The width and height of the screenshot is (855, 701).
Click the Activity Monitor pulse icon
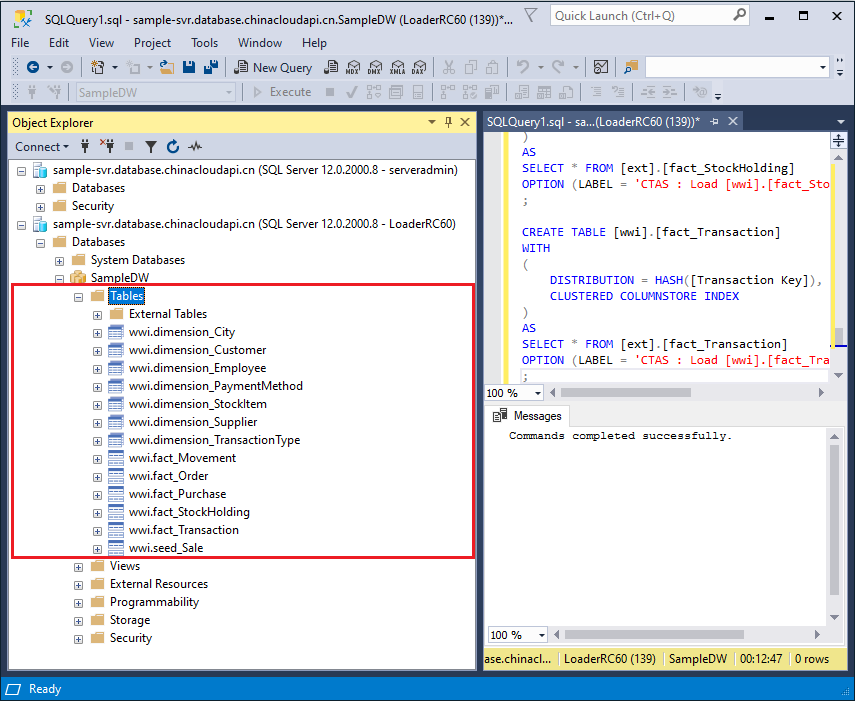pos(195,147)
